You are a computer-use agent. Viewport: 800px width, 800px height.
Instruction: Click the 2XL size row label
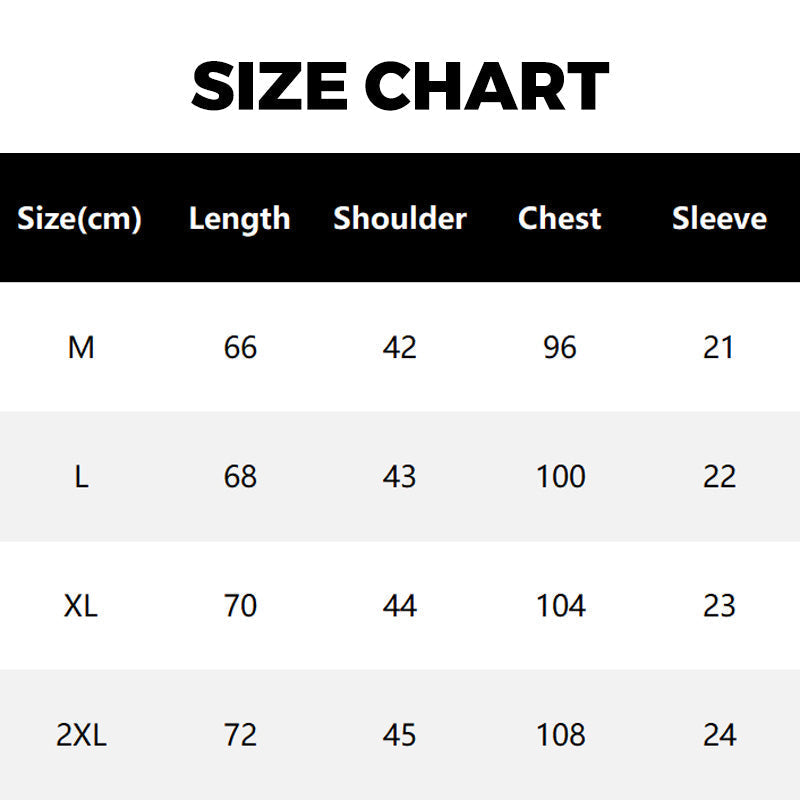(x=81, y=736)
